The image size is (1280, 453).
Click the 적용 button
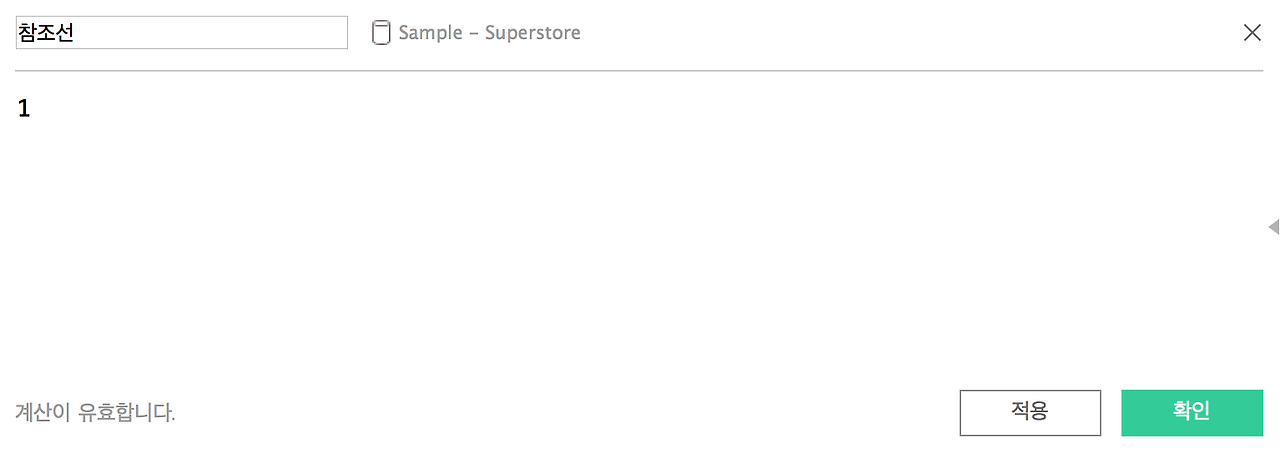[1030, 412]
